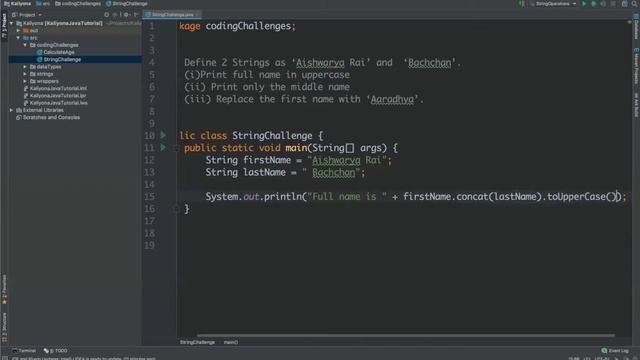
Task: Click StringChallenge in editor breadcrumb bar
Action: [x=197, y=342]
